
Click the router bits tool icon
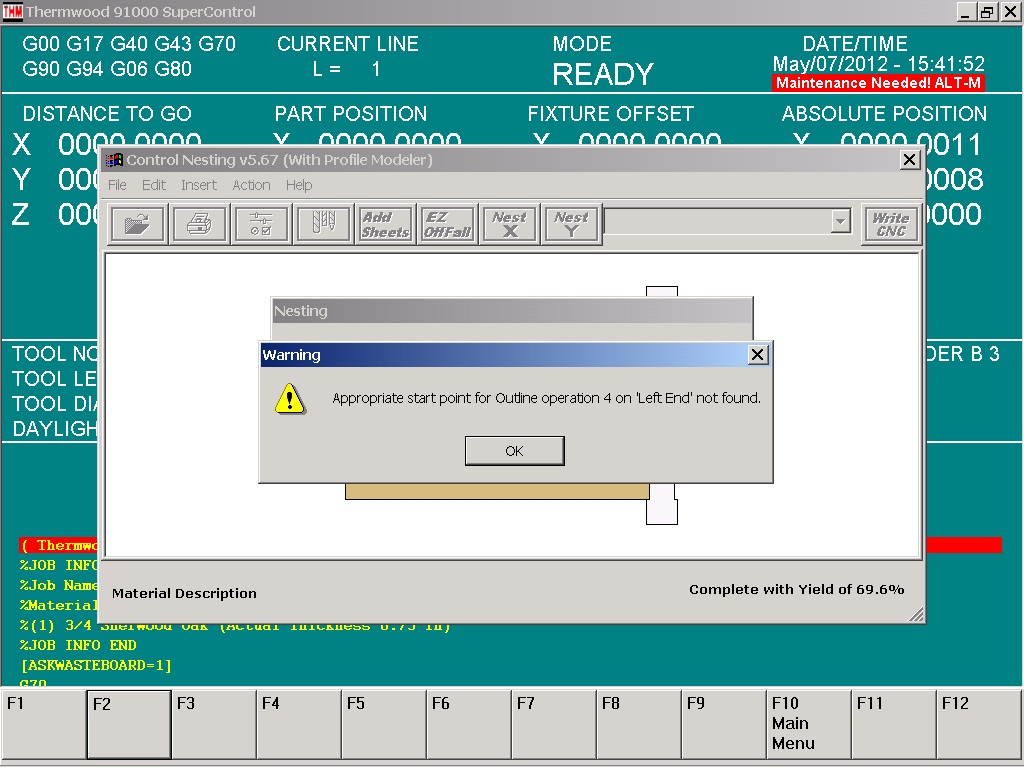pos(323,224)
